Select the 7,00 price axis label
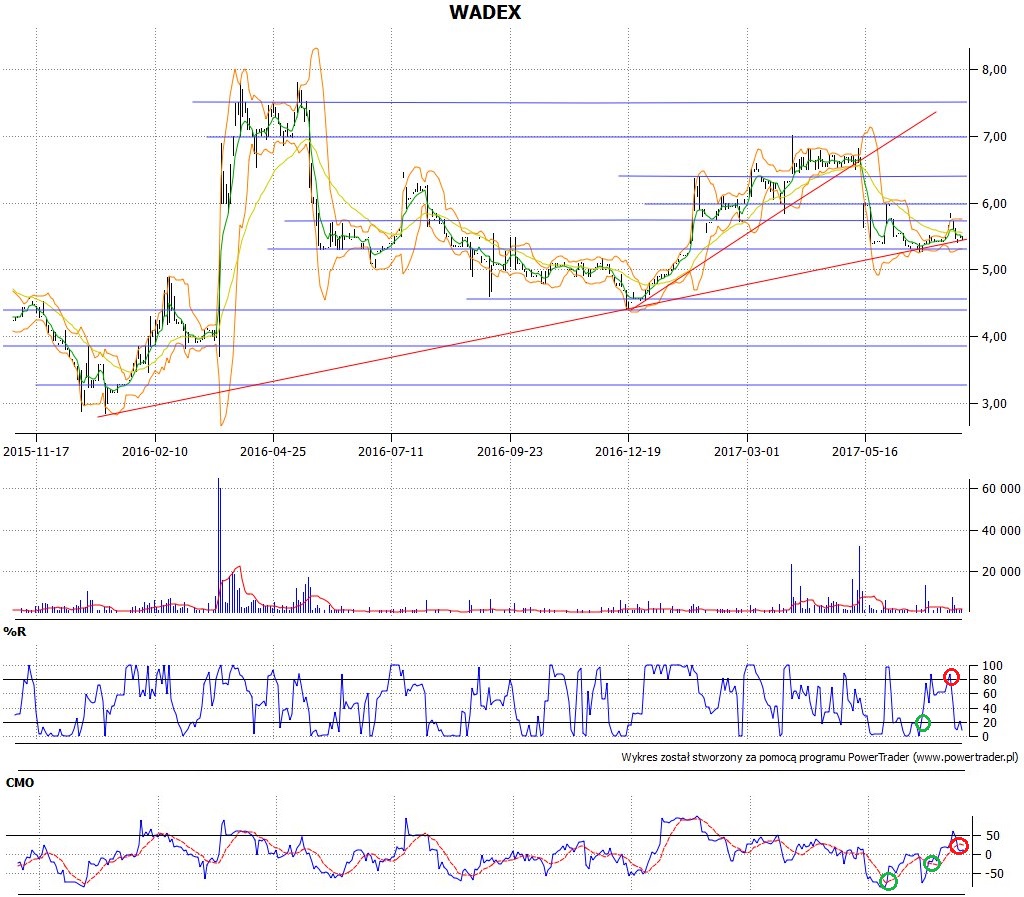This screenshot has width=1024, height=897. [994, 136]
